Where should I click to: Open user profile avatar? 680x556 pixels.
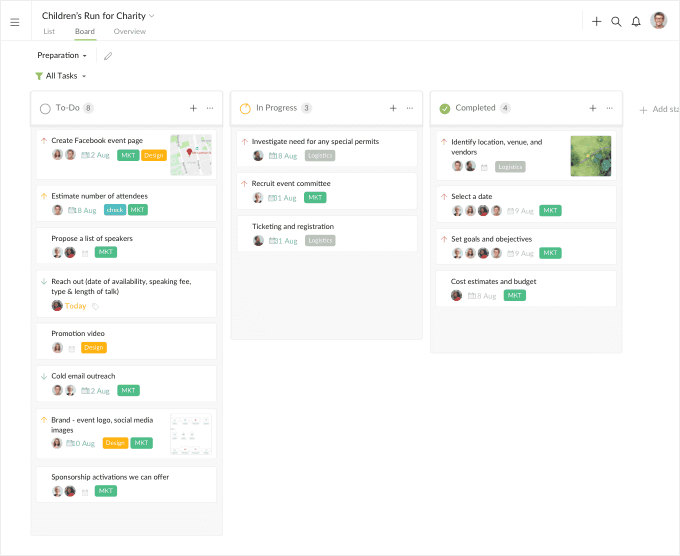658,20
